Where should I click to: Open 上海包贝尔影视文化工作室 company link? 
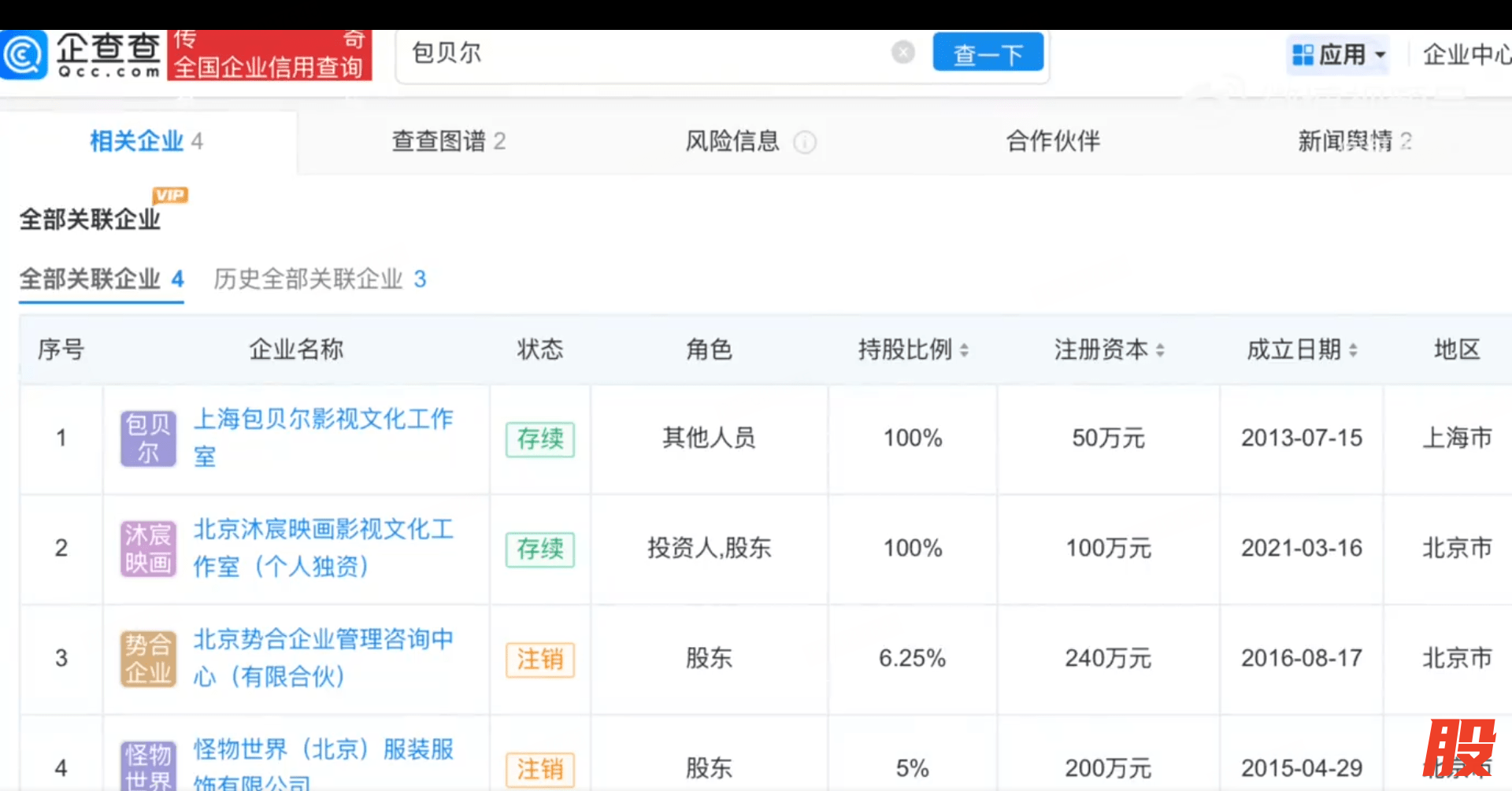(x=324, y=438)
